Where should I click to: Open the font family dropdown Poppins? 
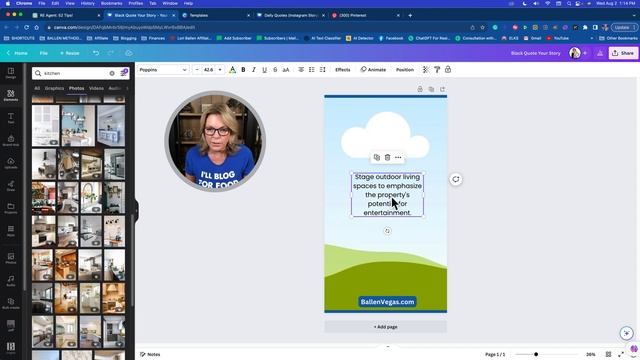(x=163, y=70)
